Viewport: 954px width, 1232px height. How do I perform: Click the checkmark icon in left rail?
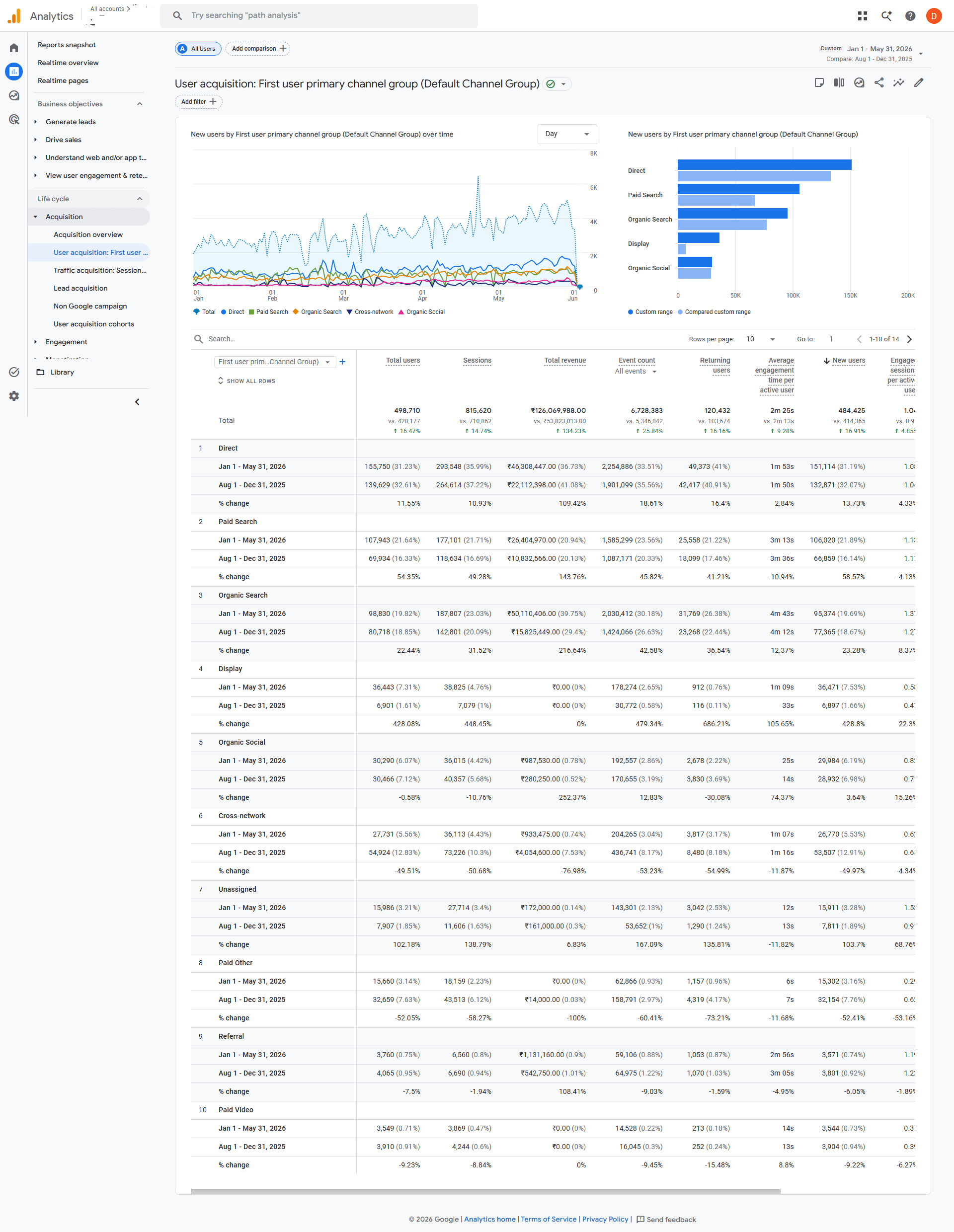pos(14,372)
